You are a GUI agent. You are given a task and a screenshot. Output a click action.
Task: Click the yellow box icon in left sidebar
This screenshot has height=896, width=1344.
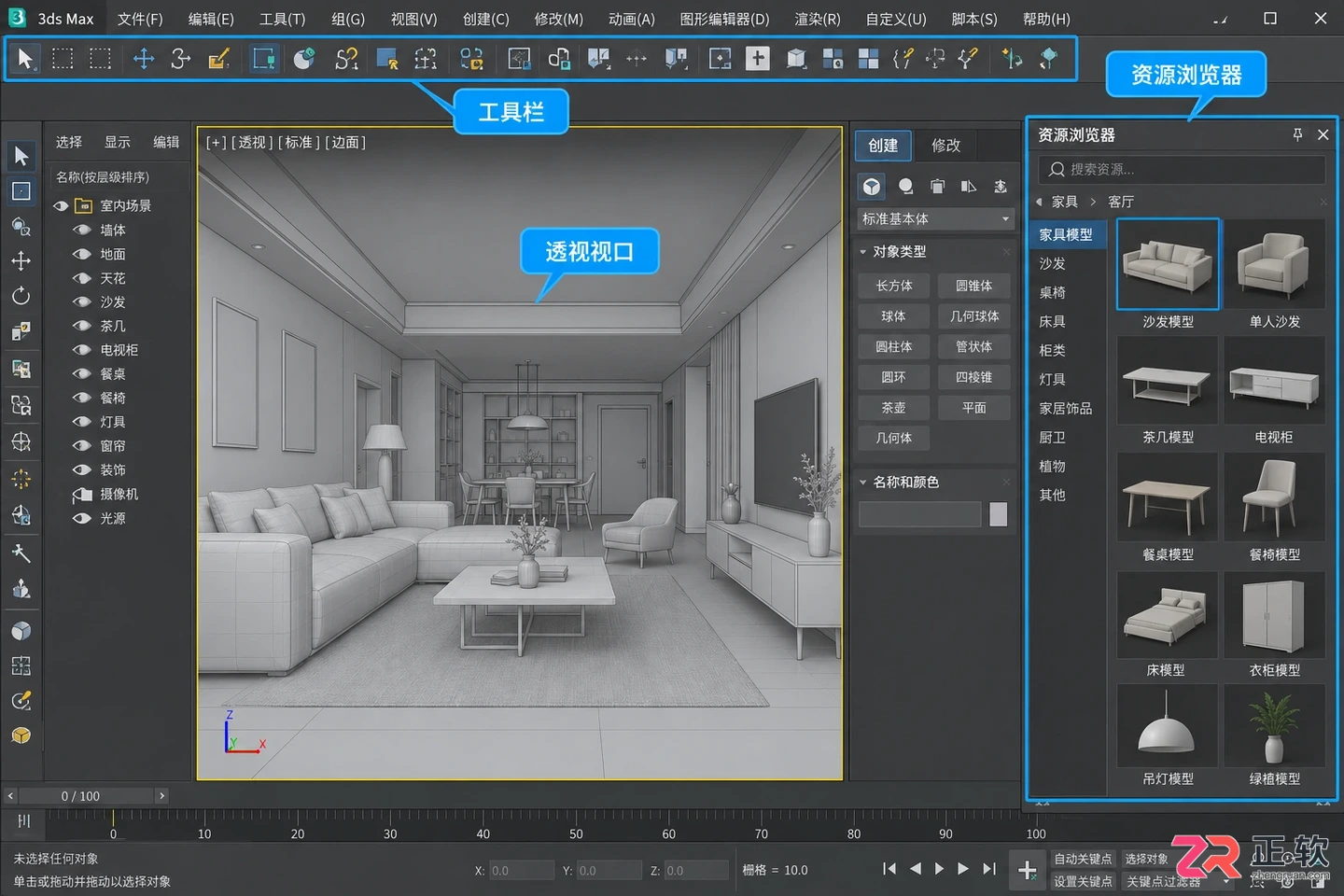(21, 735)
